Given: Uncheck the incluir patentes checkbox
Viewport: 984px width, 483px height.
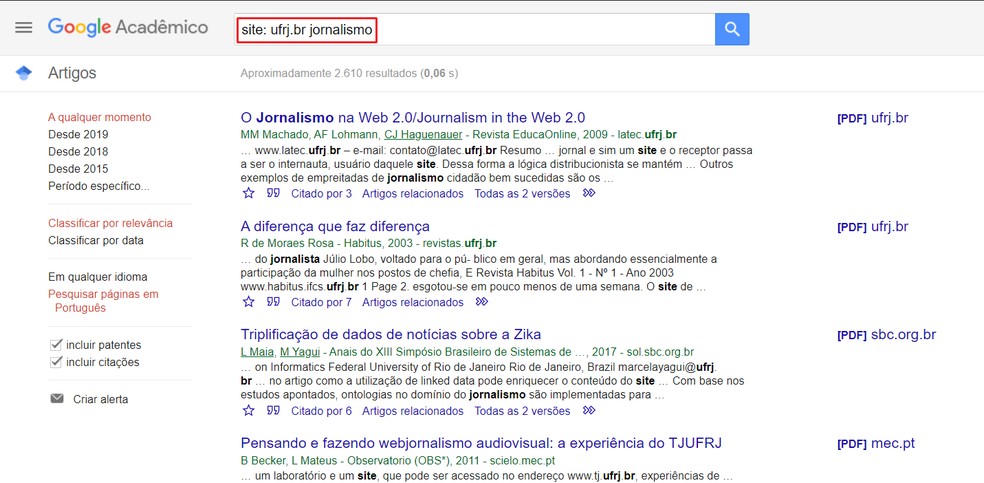Looking at the screenshot, I should (56, 345).
